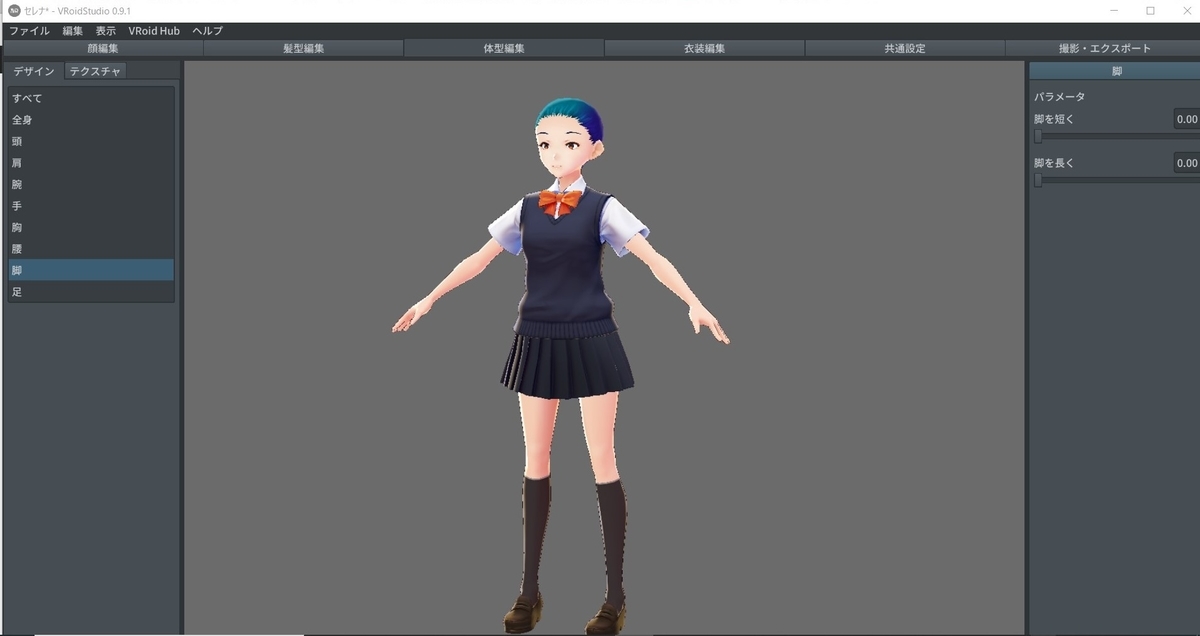This screenshot has width=1200, height=636.
Task: Switch to the 体型編集 tab
Action: click(503, 47)
